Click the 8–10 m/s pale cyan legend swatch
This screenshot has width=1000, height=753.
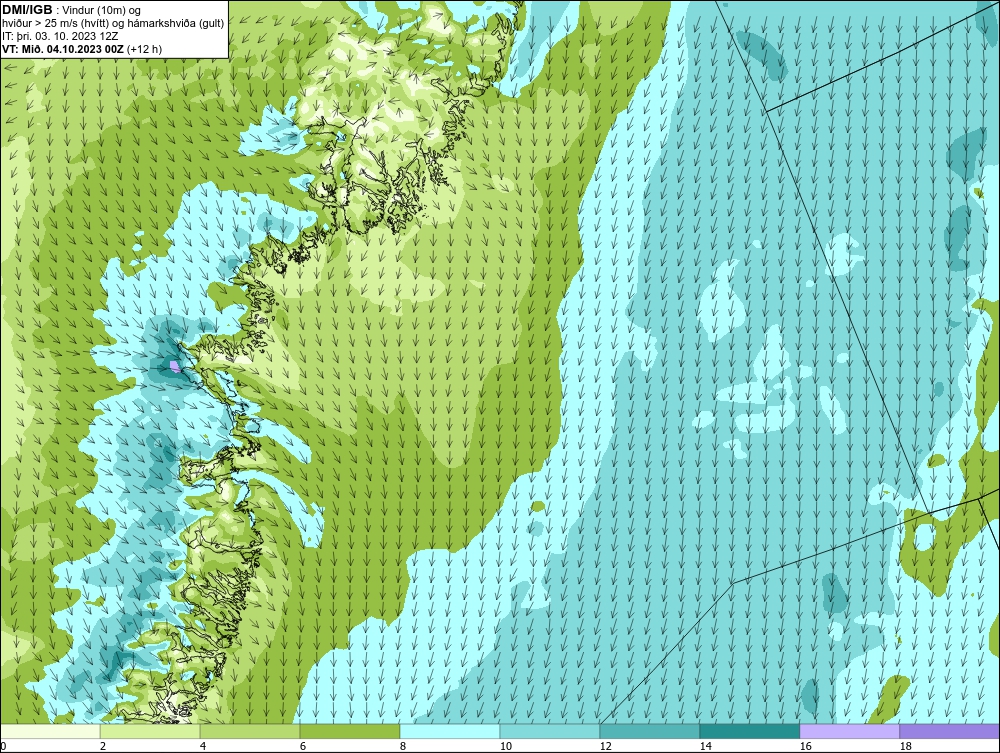click(x=450, y=731)
